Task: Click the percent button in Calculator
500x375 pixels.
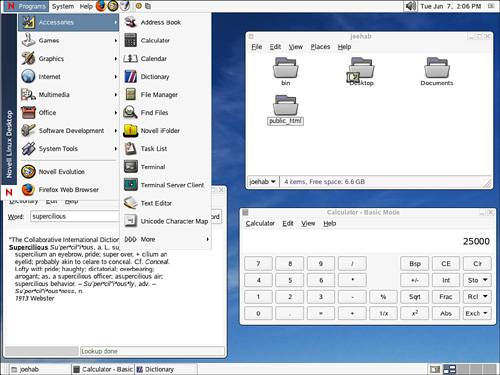Action: point(383,297)
